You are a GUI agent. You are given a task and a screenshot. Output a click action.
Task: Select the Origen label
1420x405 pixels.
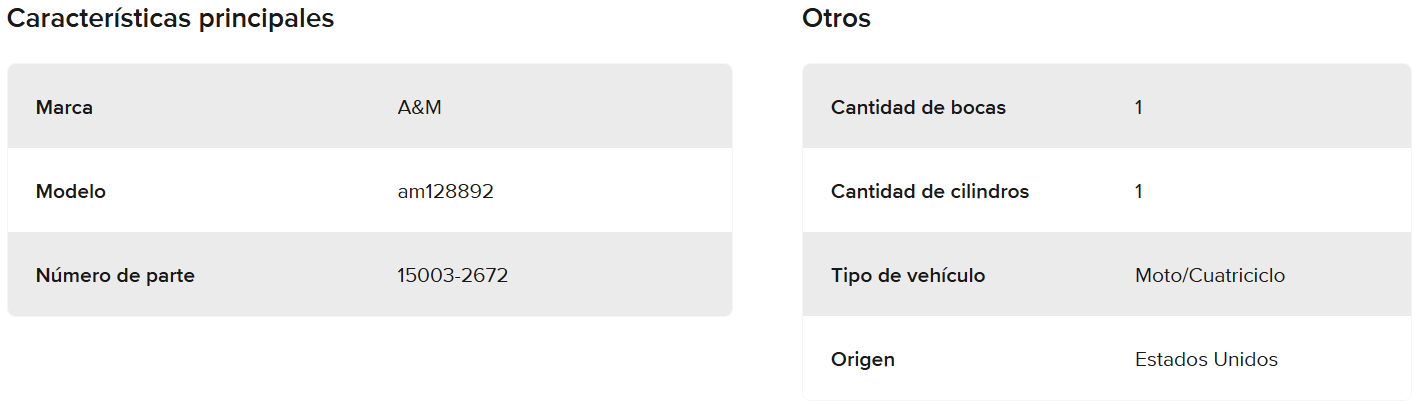click(x=862, y=360)
